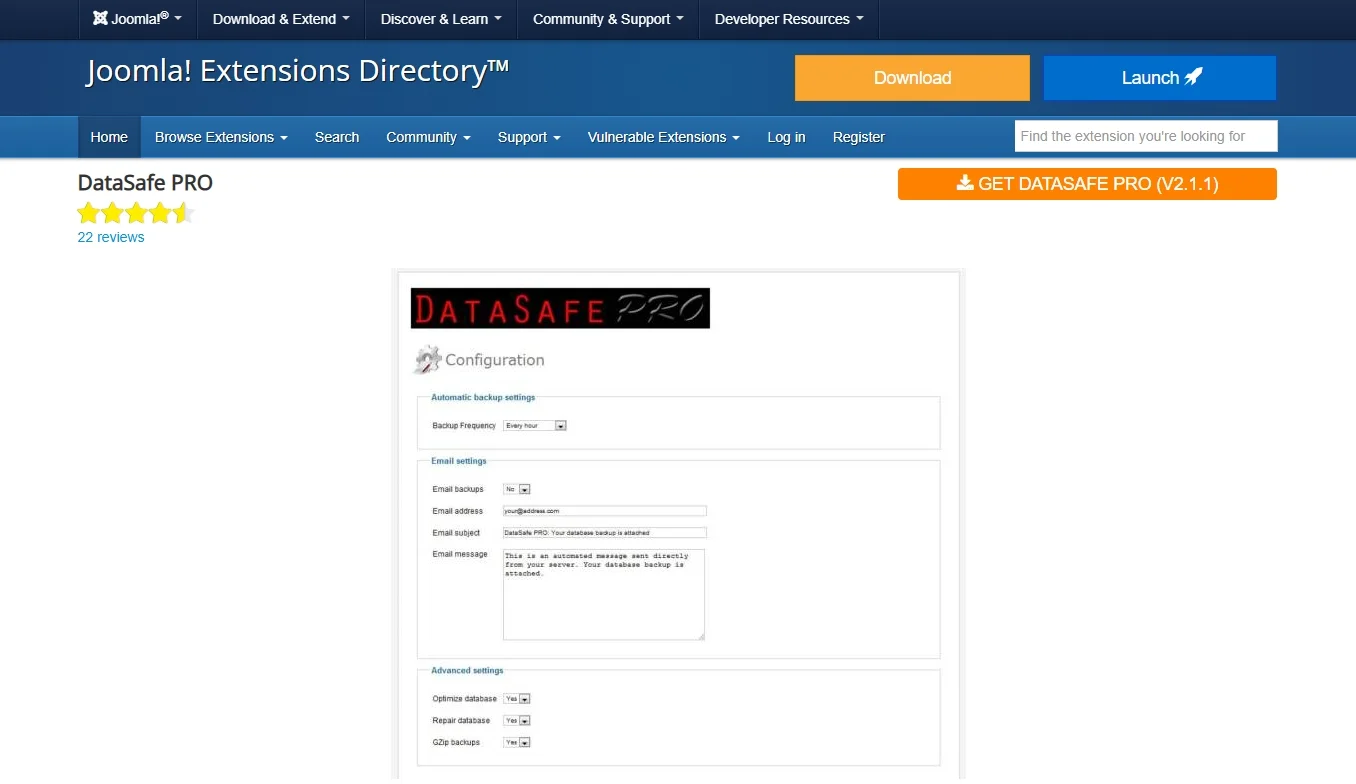
Task: Go to the Home tab
Action: [109, 137]
